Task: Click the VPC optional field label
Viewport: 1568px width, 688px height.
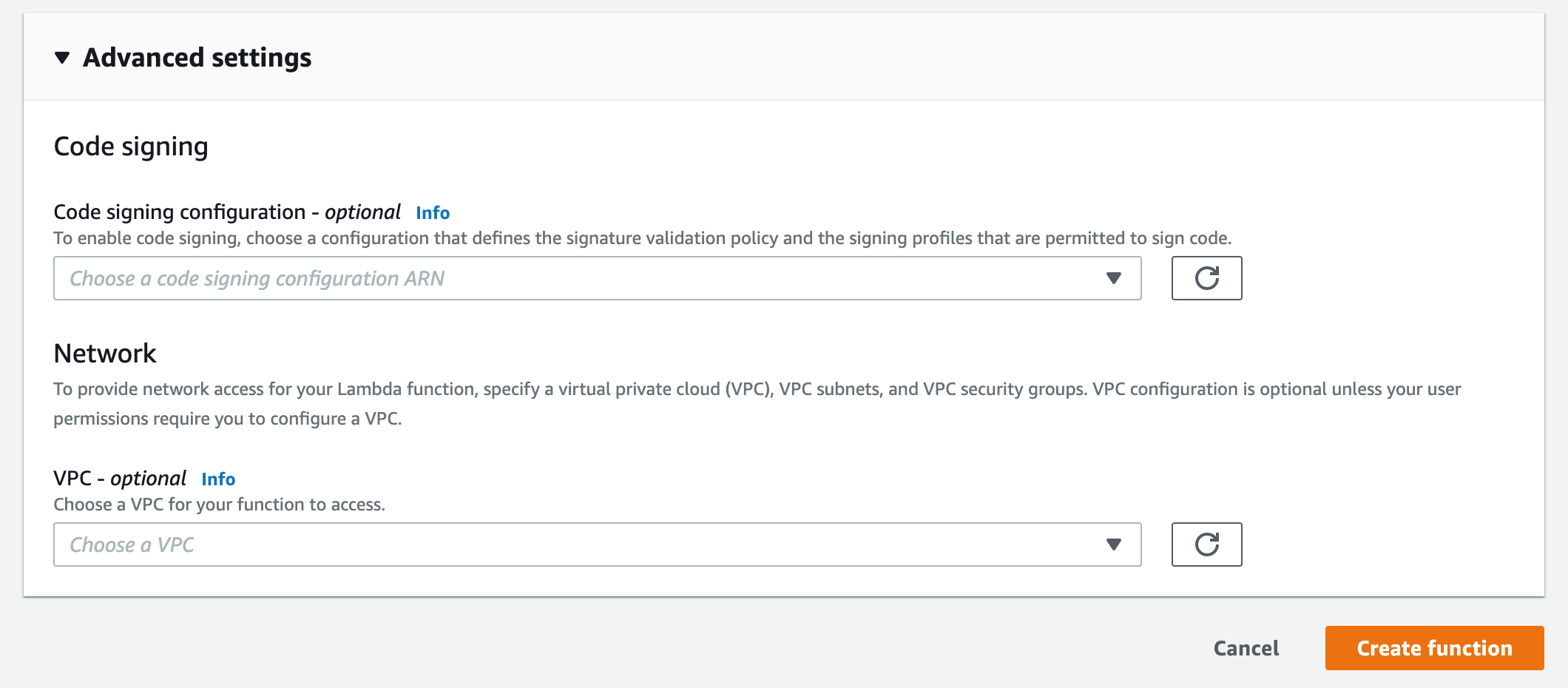Action: pos(120,479)
